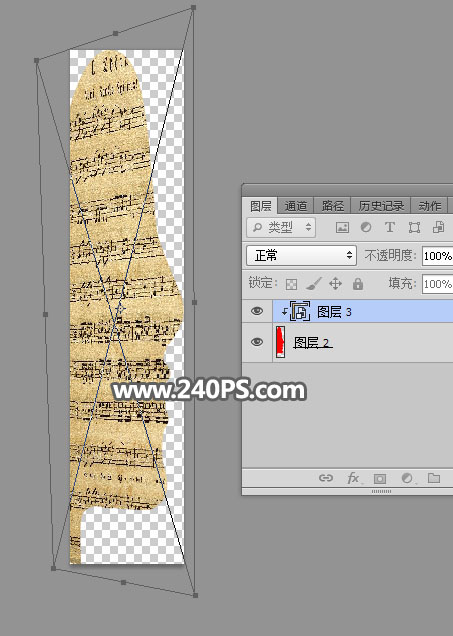The image size is (453, 636).
Task: Filter for adjustment layers icon
Action: tap(366, 227)
